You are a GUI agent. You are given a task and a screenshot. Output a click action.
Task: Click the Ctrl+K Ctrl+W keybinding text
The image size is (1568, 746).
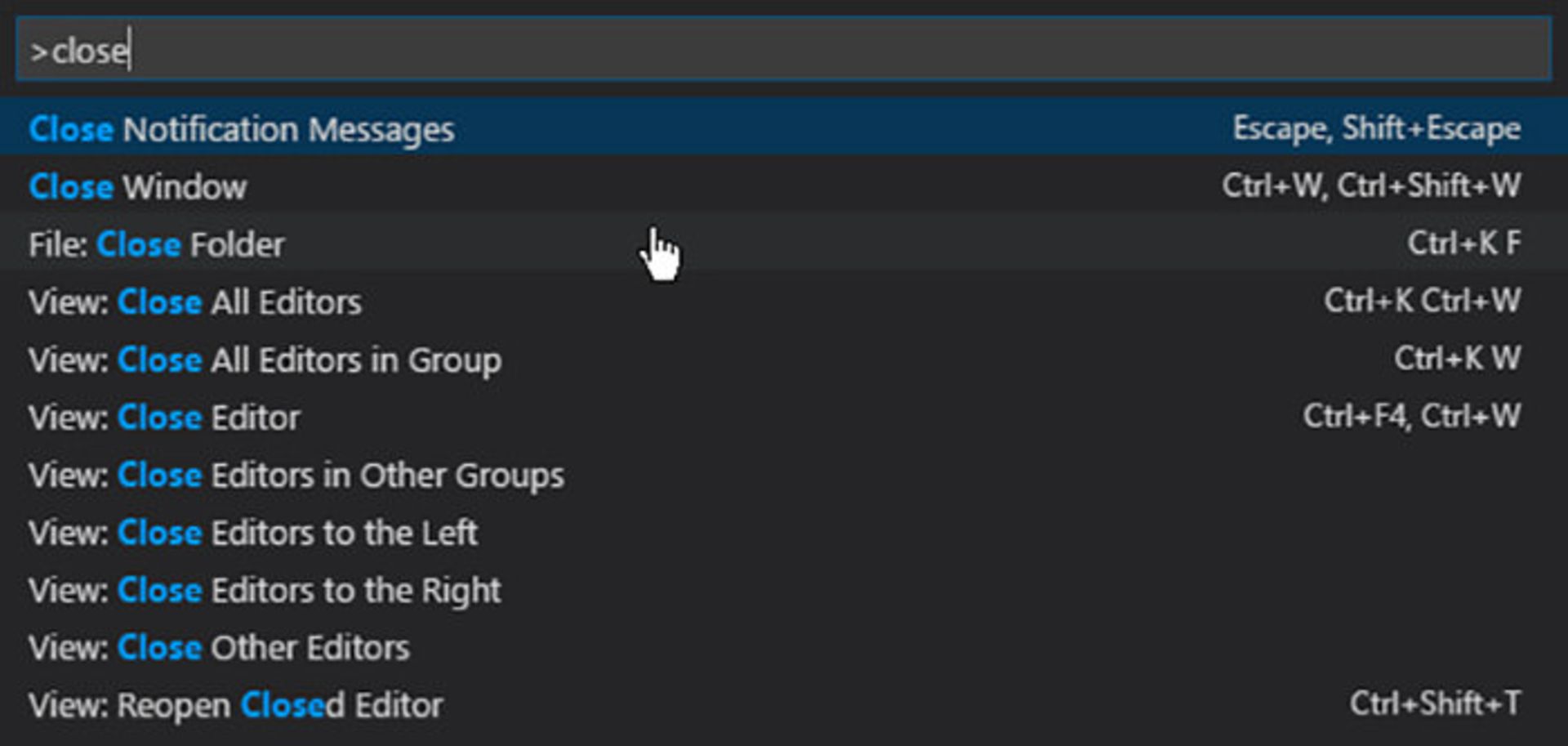pyautogui.click(x=1423, y=301)
